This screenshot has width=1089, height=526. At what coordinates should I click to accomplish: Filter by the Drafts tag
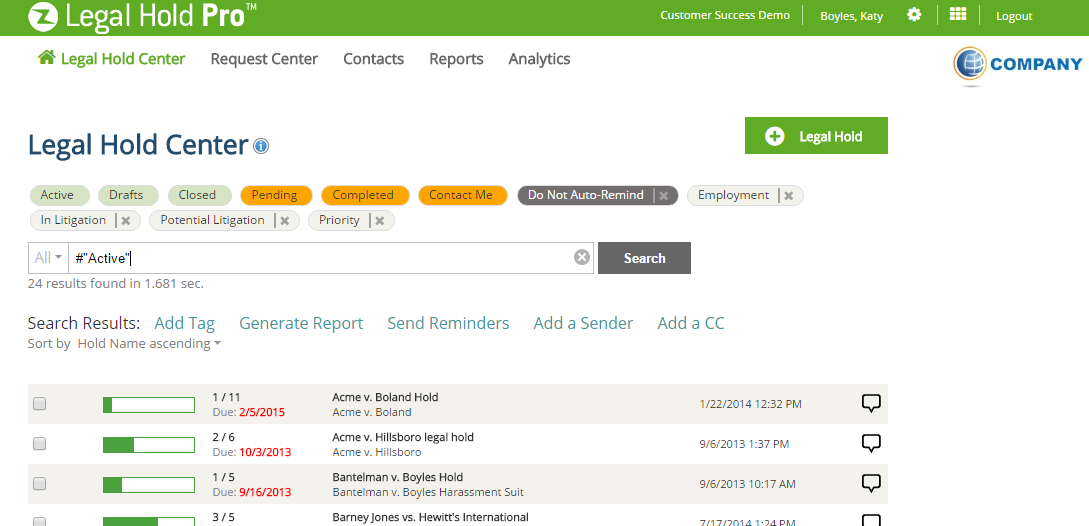click(x=128, y=195)
